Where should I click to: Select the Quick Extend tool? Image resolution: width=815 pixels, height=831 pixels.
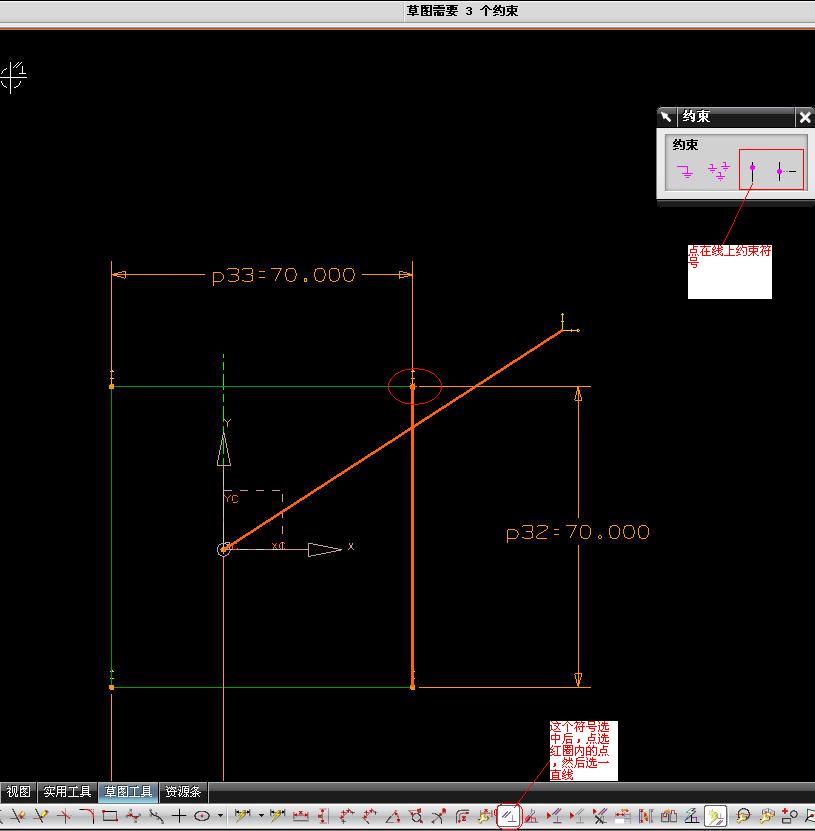coord(41,816)
